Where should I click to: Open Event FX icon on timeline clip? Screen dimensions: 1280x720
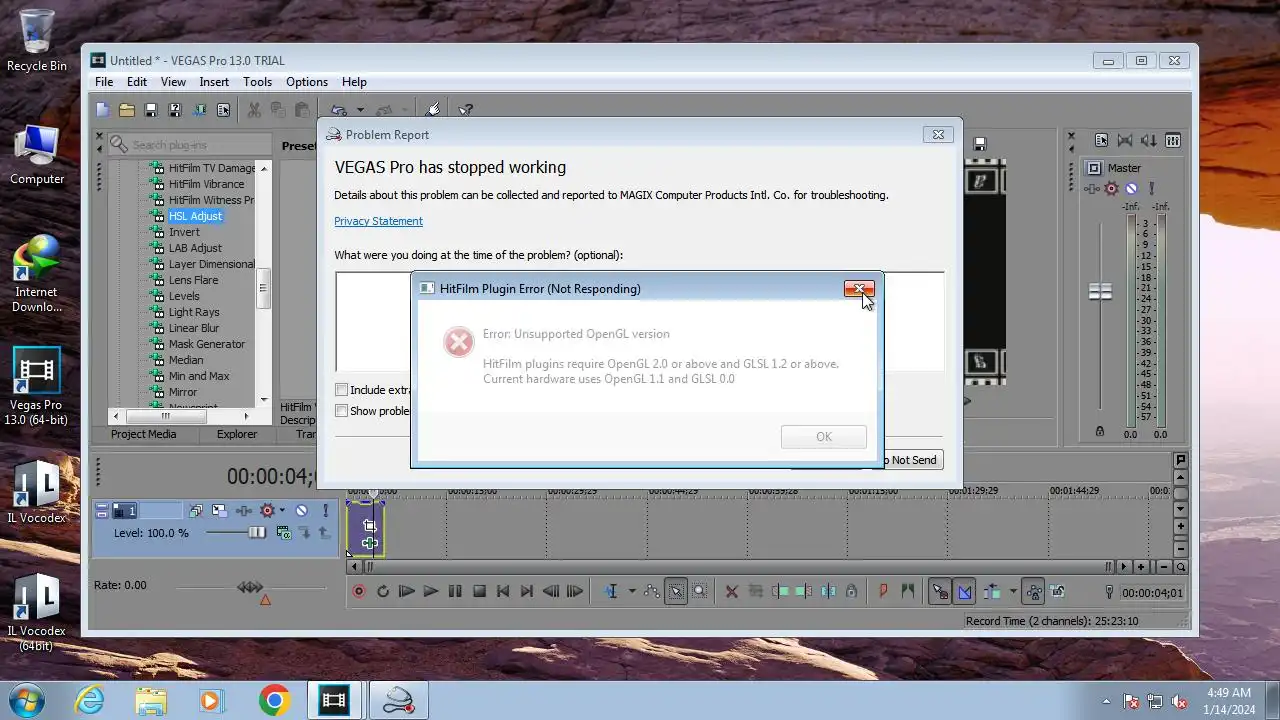tap(370, 543)
